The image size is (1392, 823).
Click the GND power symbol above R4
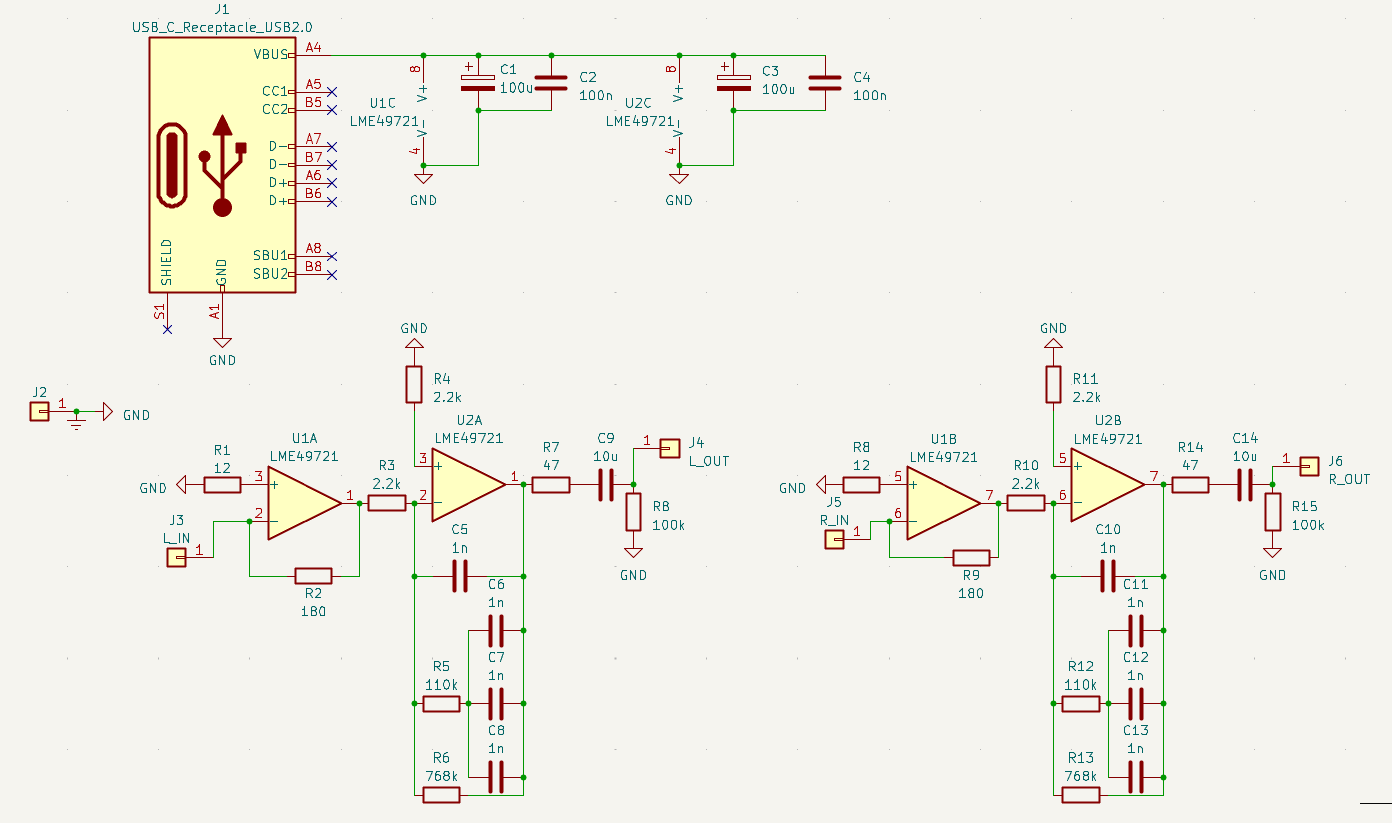point(414,344)
